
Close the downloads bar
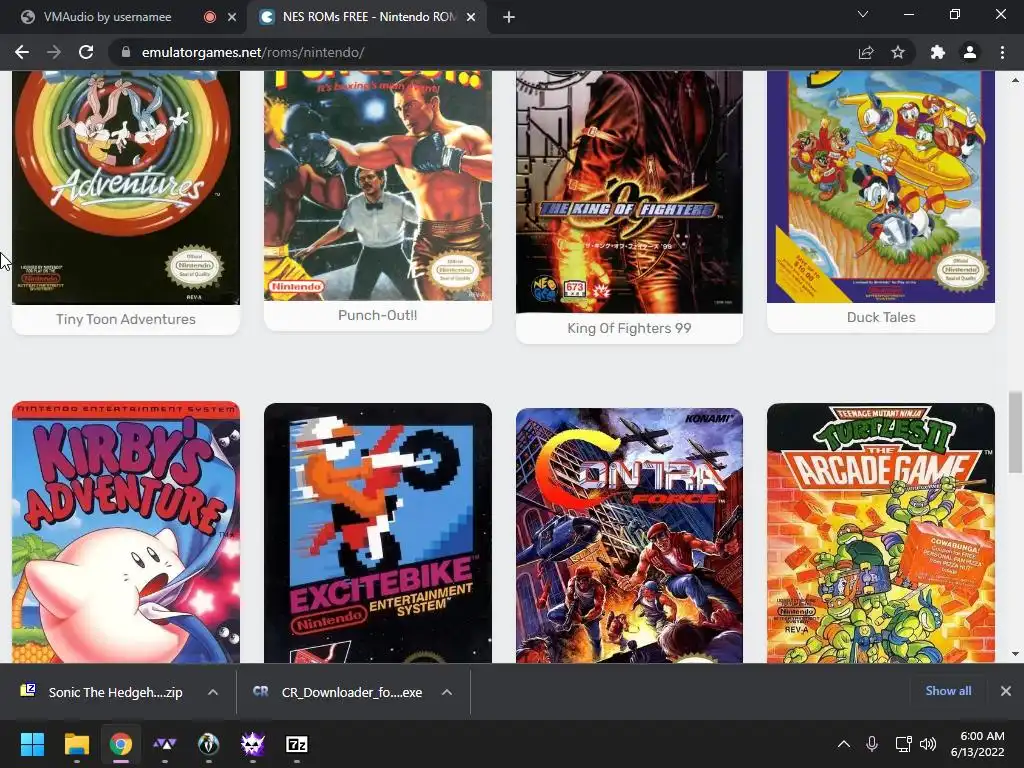click(x=1006, y=691)
